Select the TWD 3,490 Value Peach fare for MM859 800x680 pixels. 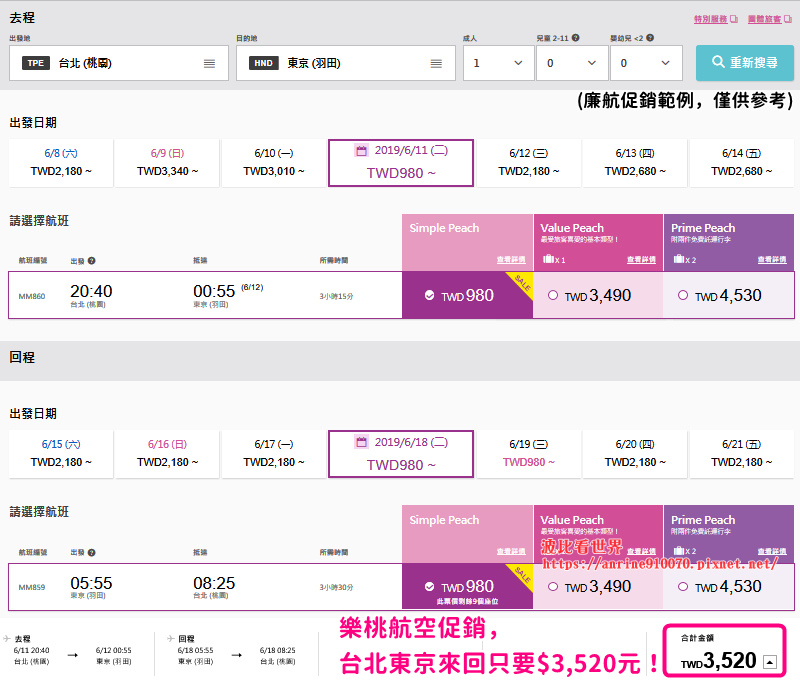598,587
